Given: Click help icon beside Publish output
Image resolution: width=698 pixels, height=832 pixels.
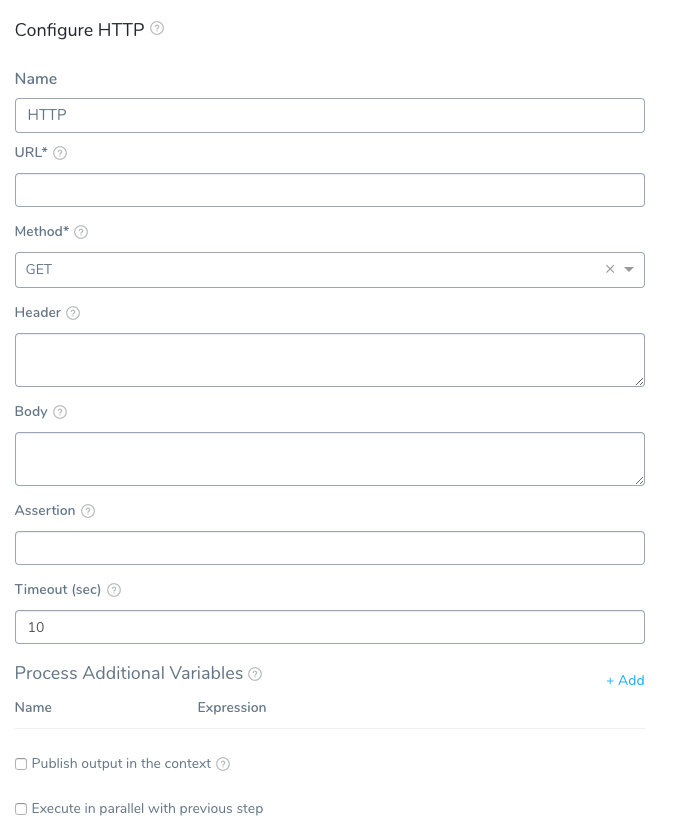Looking at the screenshot, I should (x=223, y=765).
